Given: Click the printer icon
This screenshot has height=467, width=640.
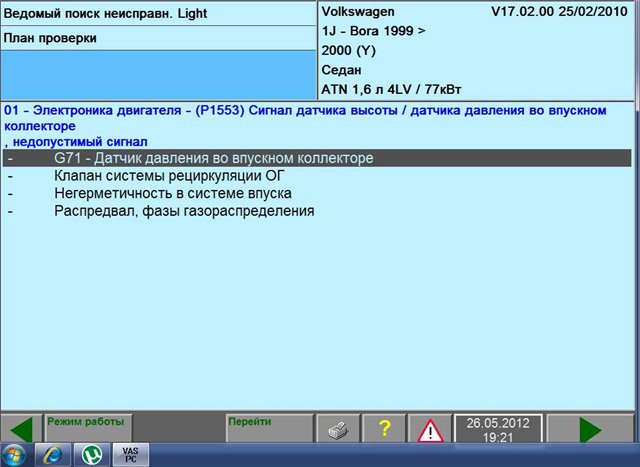Looking at the screenshot, I should pos(338,429).
